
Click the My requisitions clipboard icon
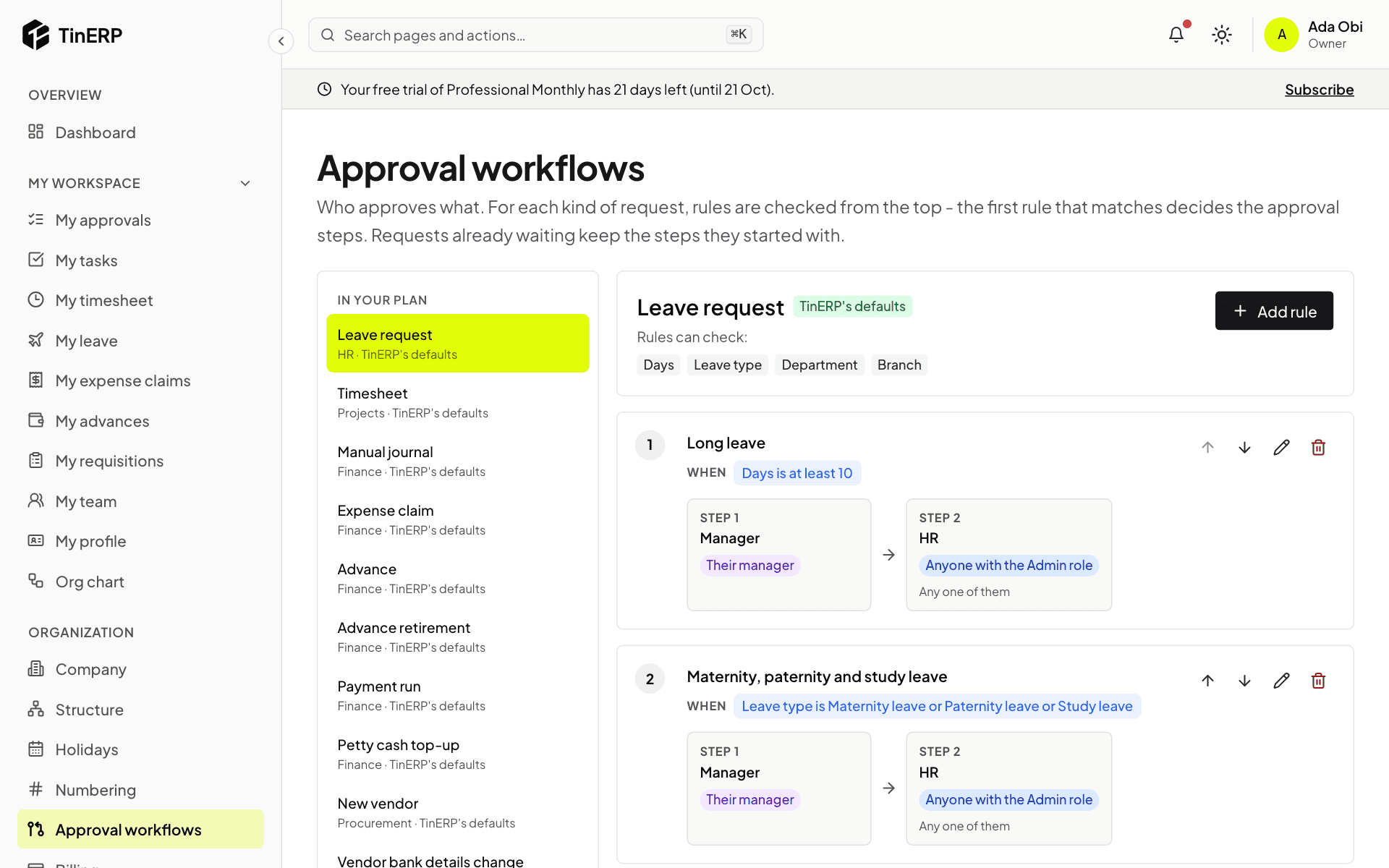pyautogui.click(x=35, y=460)
